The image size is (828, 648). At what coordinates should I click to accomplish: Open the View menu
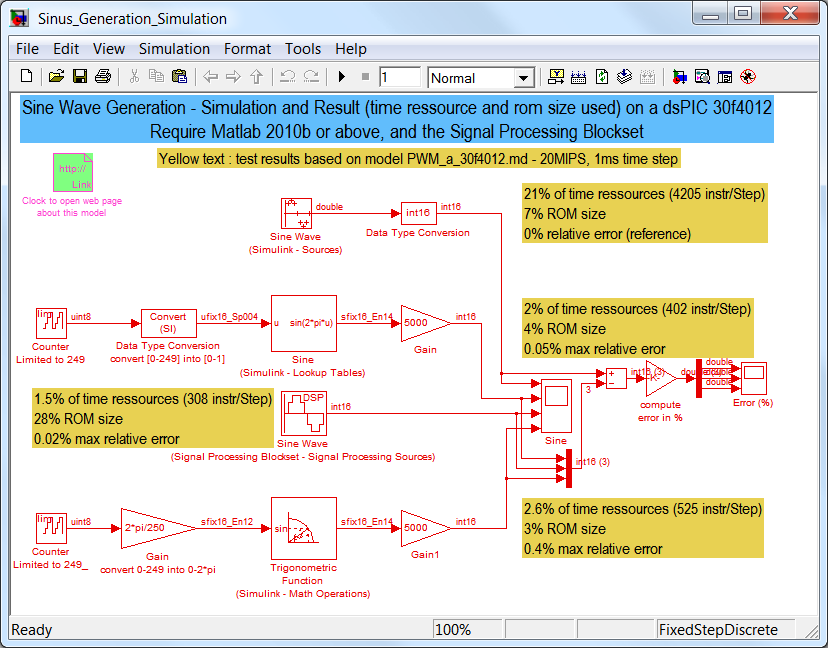tap(109, 49)
